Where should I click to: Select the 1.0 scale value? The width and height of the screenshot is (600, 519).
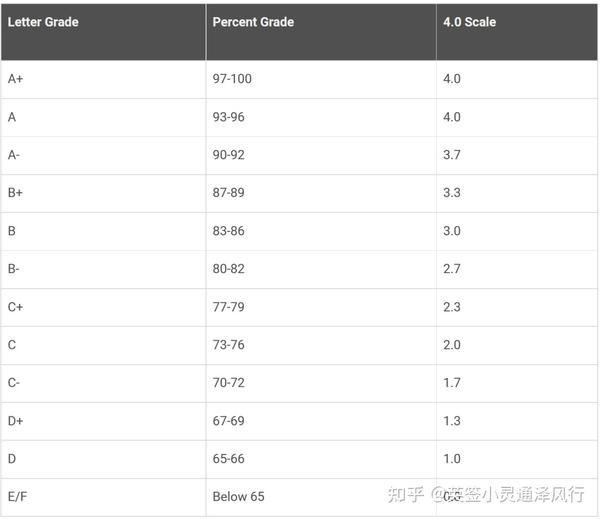tap(451, 459)
